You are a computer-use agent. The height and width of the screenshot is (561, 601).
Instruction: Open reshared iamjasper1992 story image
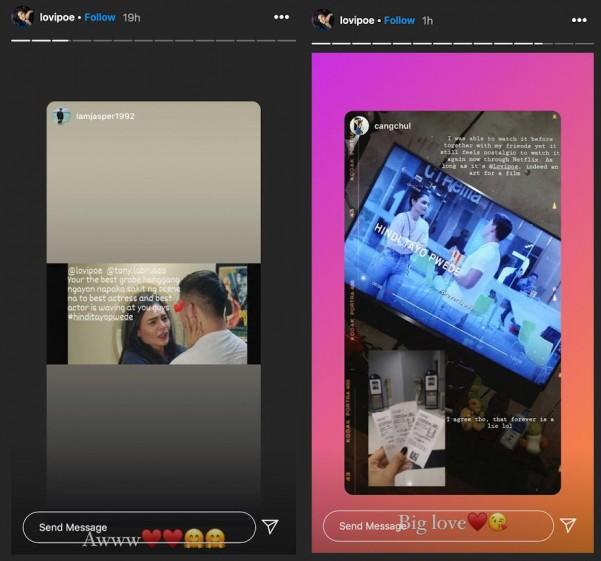coord(154,303)
